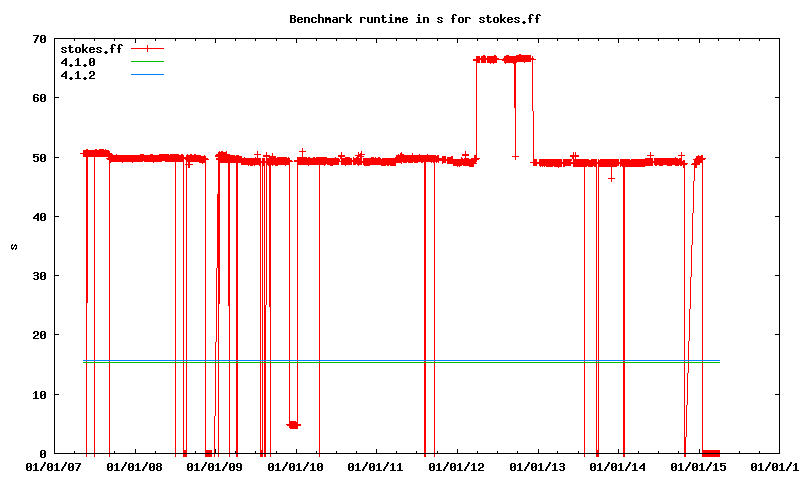Viewport: 800px width, 480px height.
Task: Click the red point cluster near 5 seconds
Action: click(293, 425)
